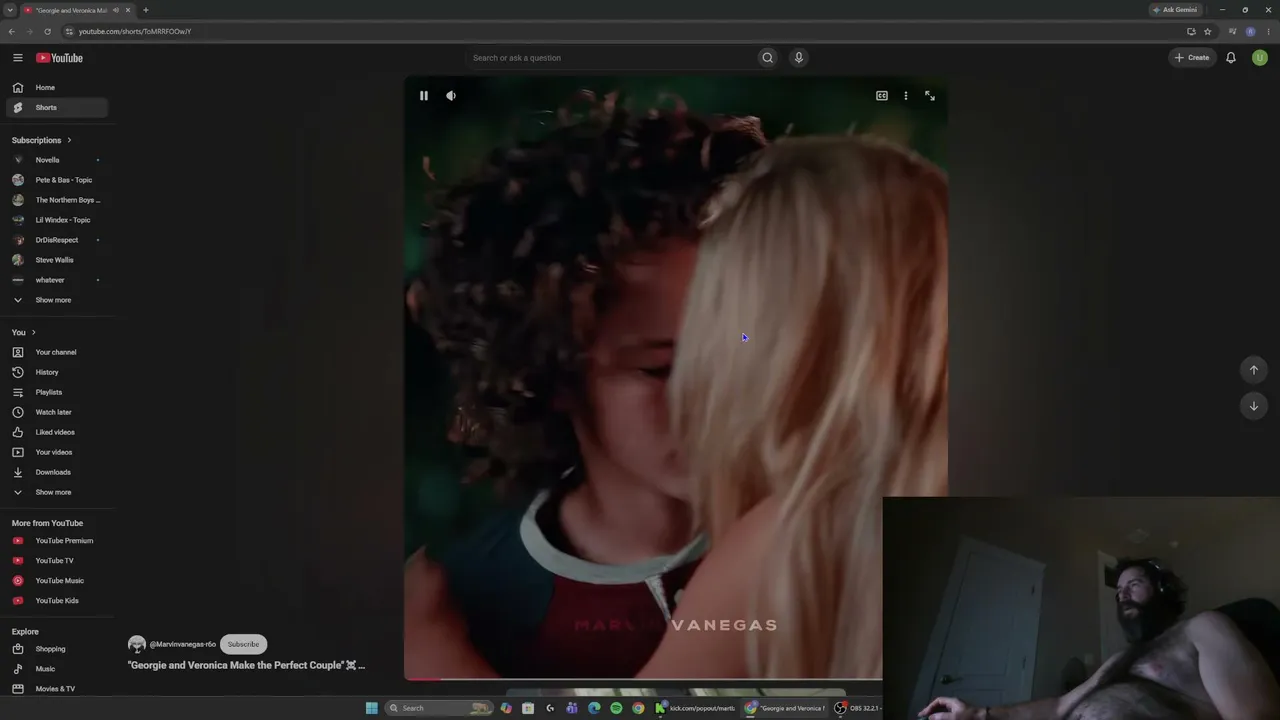Open Spotify from the taskbar
The height and width of the screenshot is (720, 1280).
(616, 708)
